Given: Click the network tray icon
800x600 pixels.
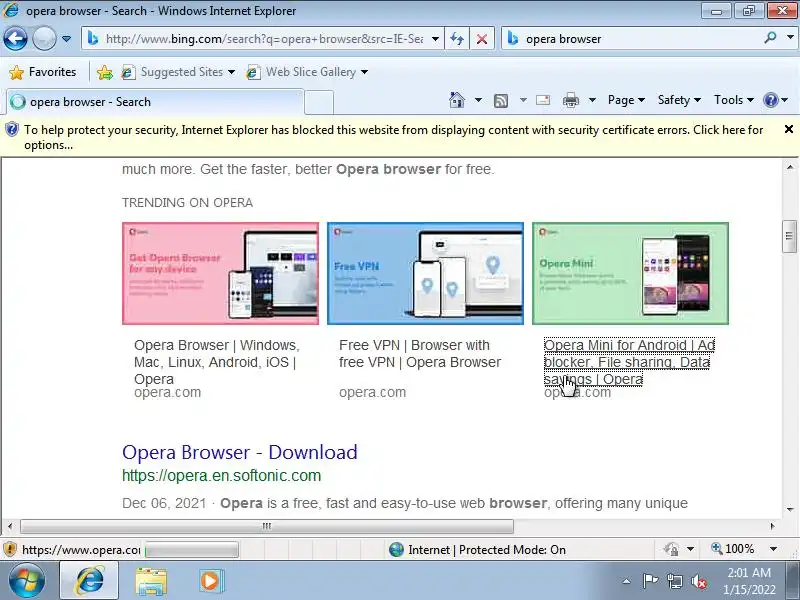Looking at the screenshot, I should [x=674, y=581].
